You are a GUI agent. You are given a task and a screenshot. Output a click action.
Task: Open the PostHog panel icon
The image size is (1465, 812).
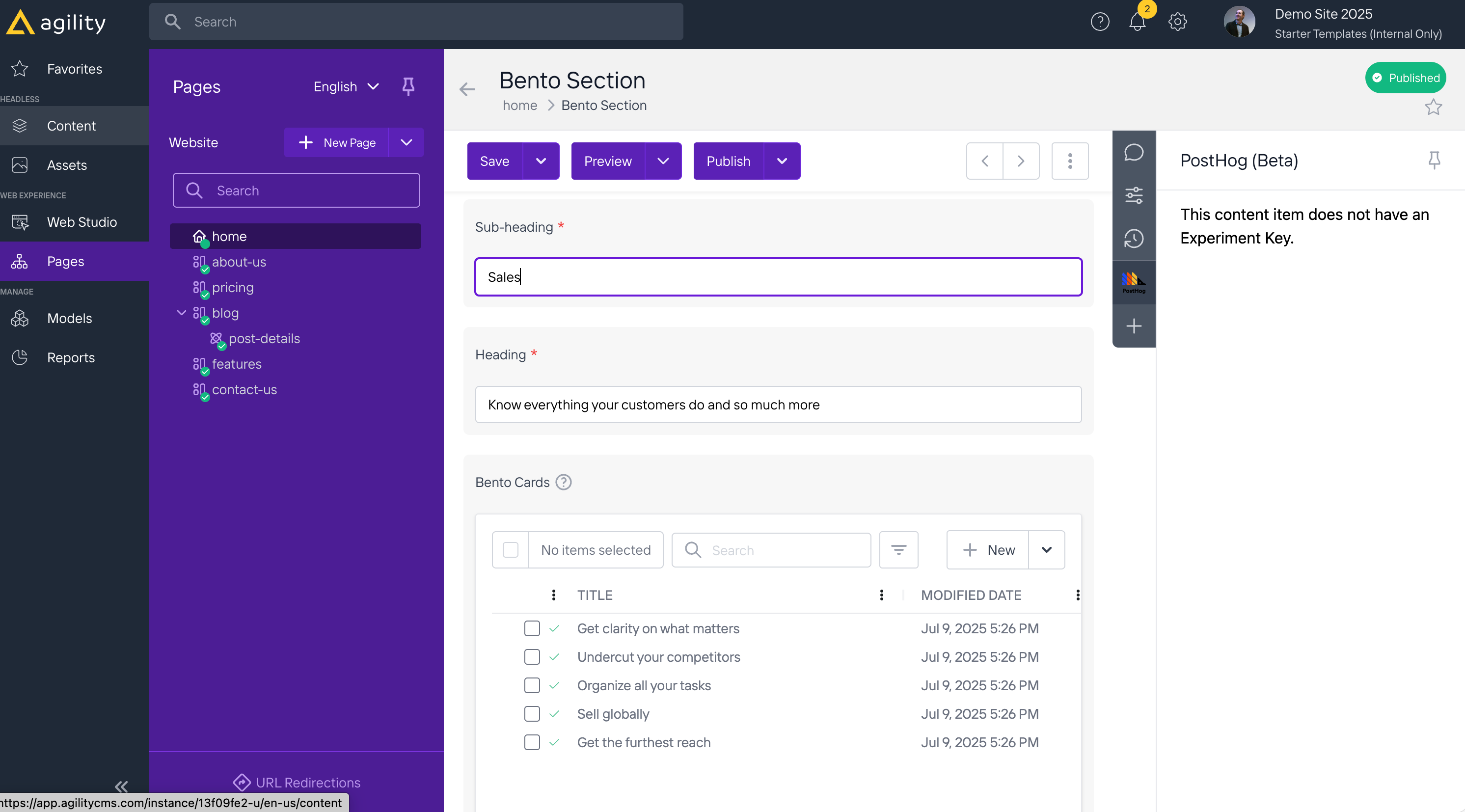click(x=1134, y=282)
